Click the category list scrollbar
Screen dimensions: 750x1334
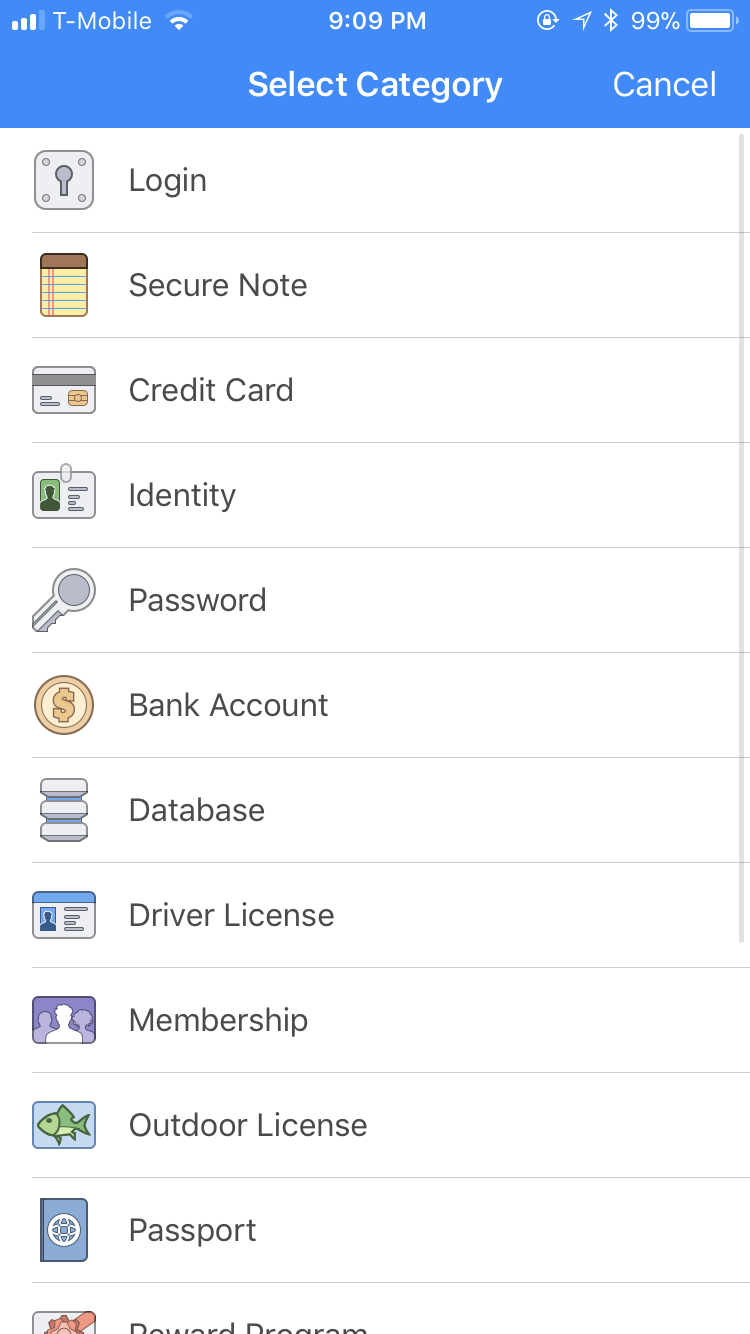tap(742, 540)
